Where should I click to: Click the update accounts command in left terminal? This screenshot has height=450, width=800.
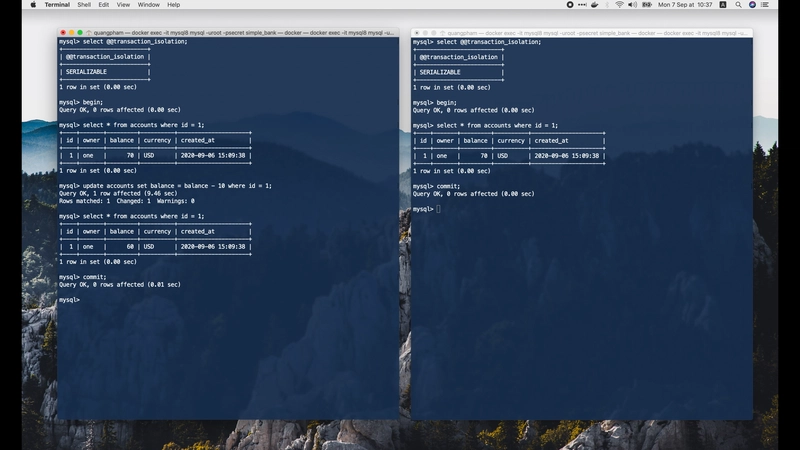(177, 186)
